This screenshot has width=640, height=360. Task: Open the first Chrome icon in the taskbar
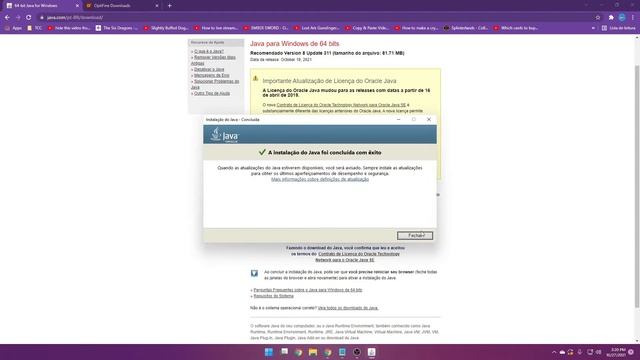click(x=298, y=352)
